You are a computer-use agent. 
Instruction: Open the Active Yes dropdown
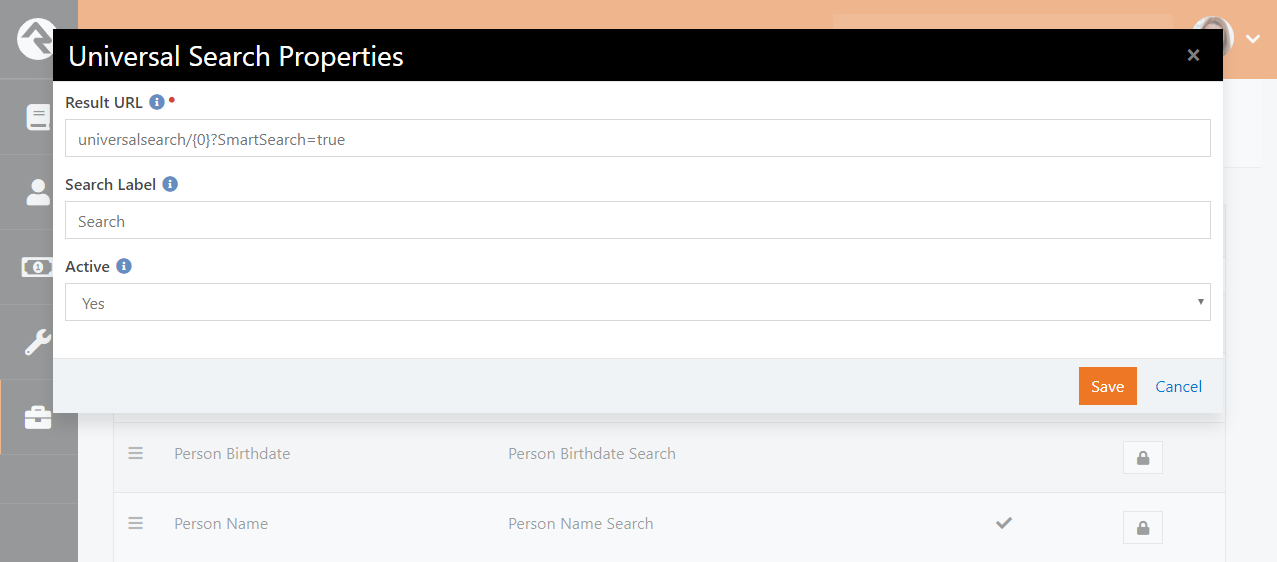click(x=638, y=302)
